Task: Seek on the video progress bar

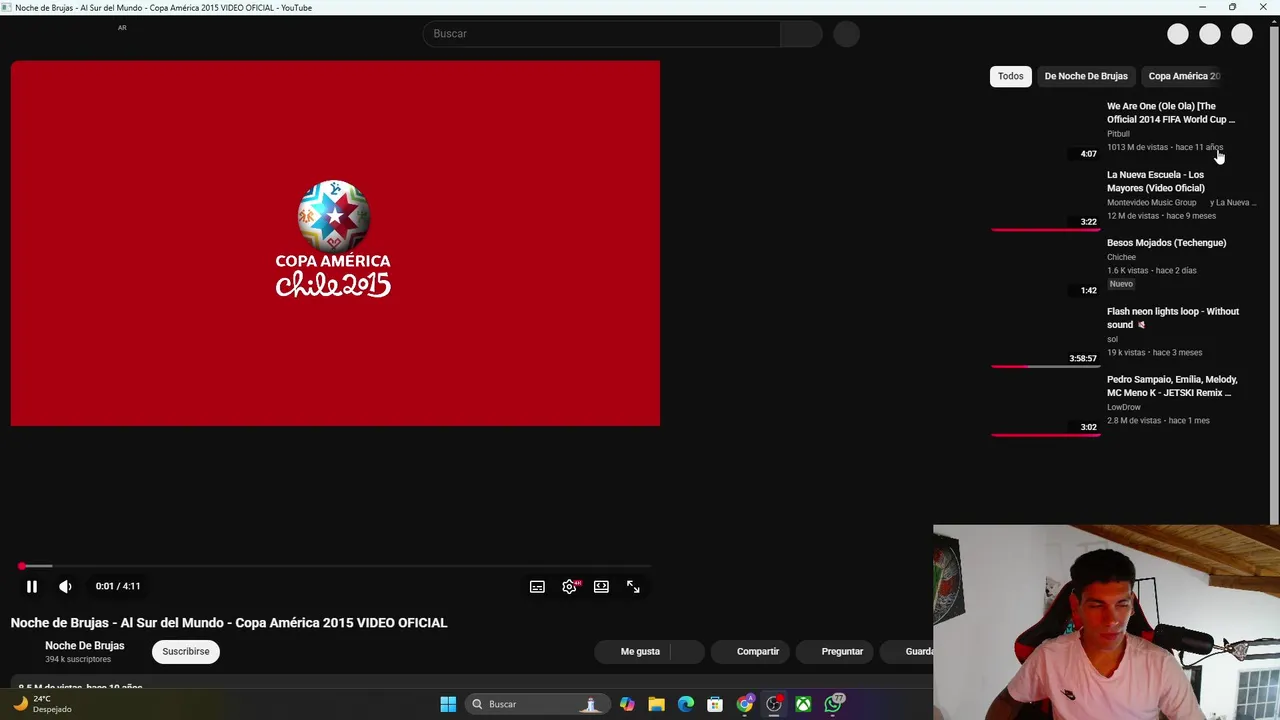Action: [x=335, y=566]
